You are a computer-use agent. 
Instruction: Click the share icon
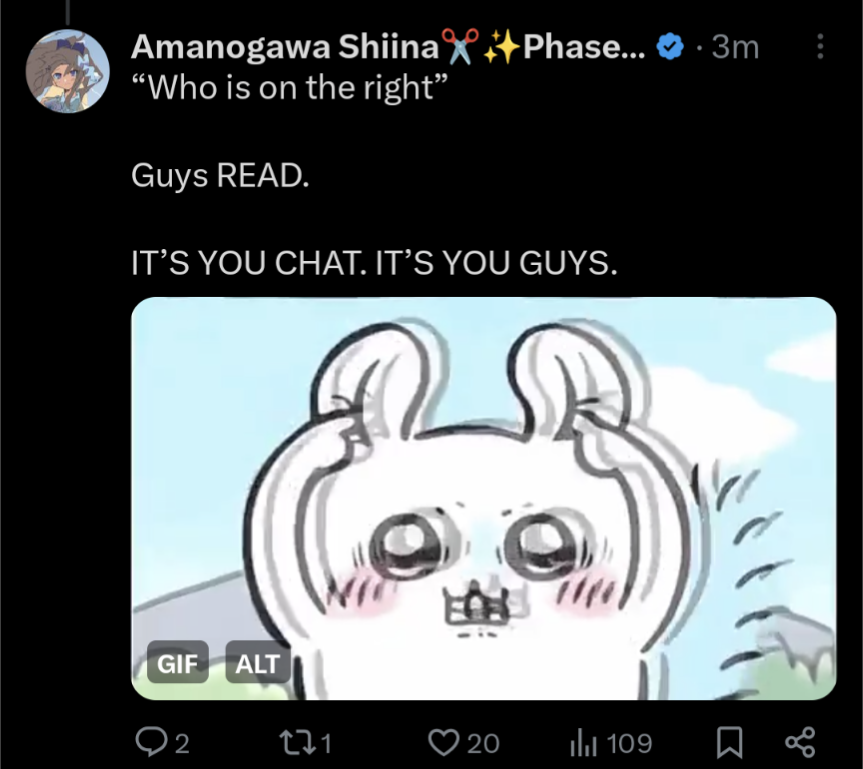pos(800,743)
